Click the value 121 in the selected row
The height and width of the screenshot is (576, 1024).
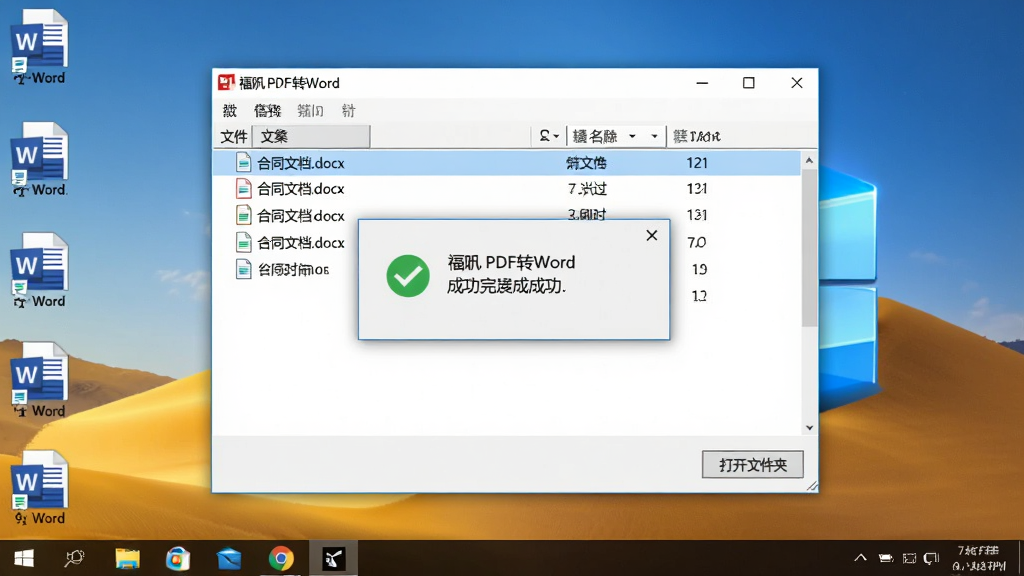point(697,163)
